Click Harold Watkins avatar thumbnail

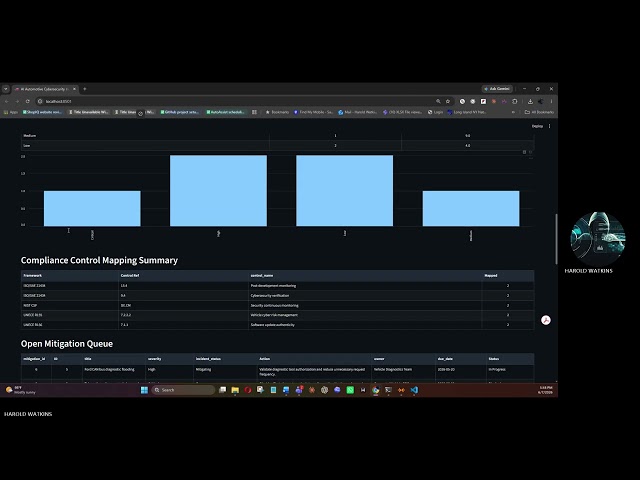click(598, 239)
